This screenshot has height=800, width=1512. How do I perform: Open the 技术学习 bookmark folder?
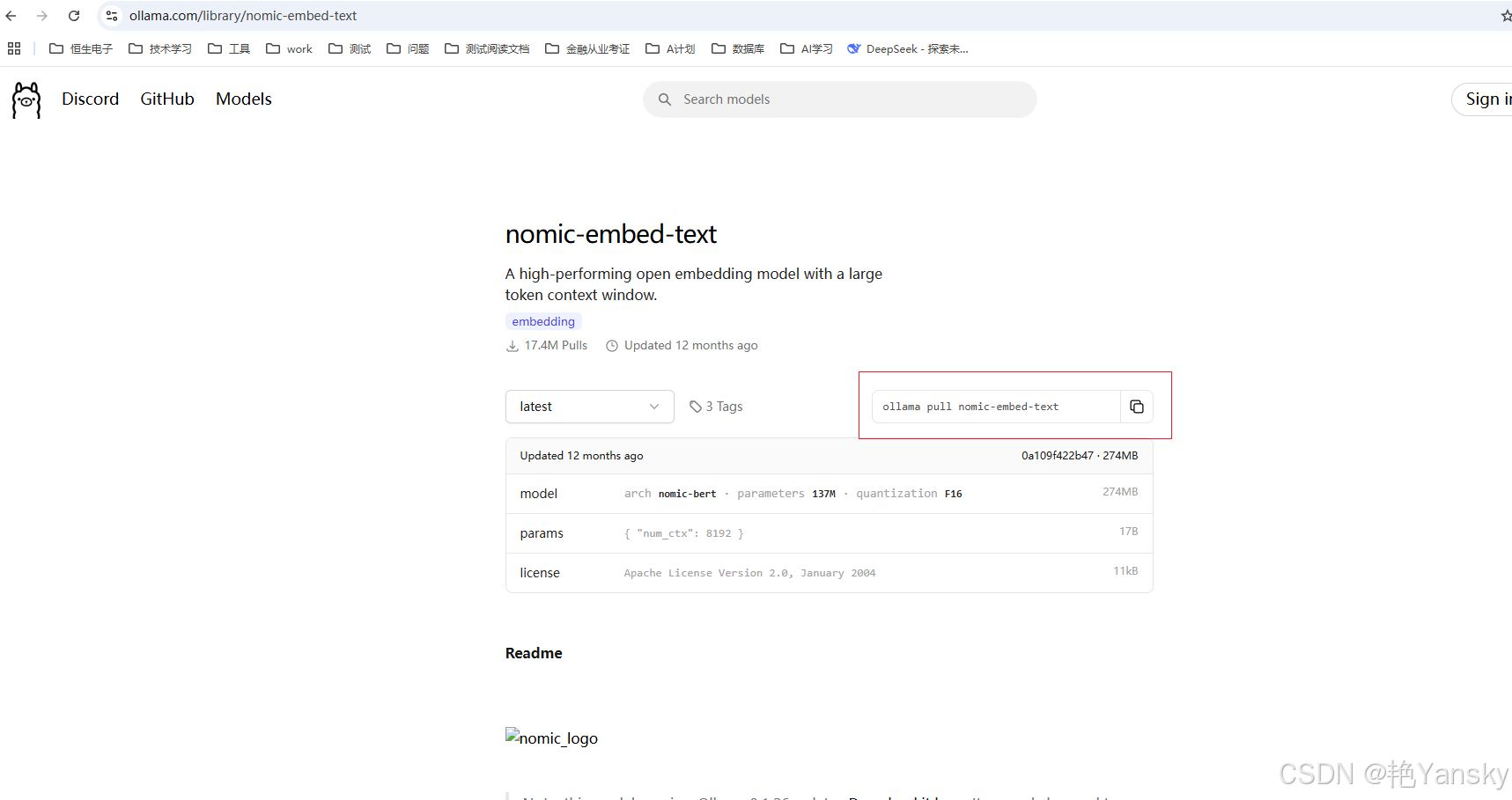point(160,48)
